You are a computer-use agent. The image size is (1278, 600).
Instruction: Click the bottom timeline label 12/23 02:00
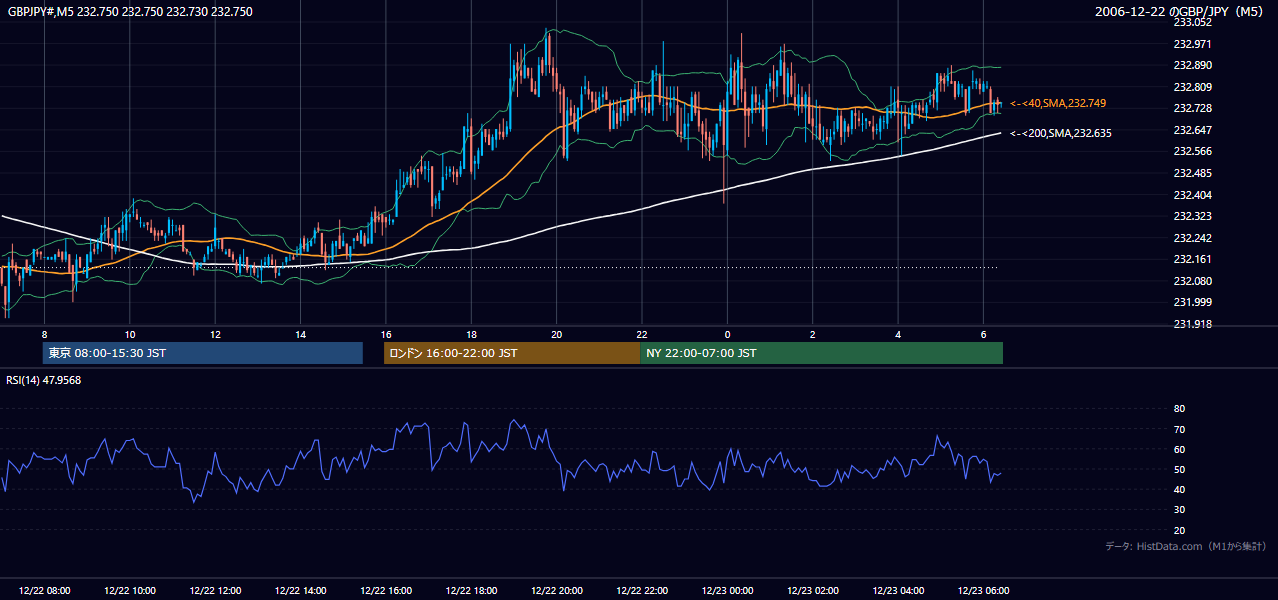click(813, 591)
